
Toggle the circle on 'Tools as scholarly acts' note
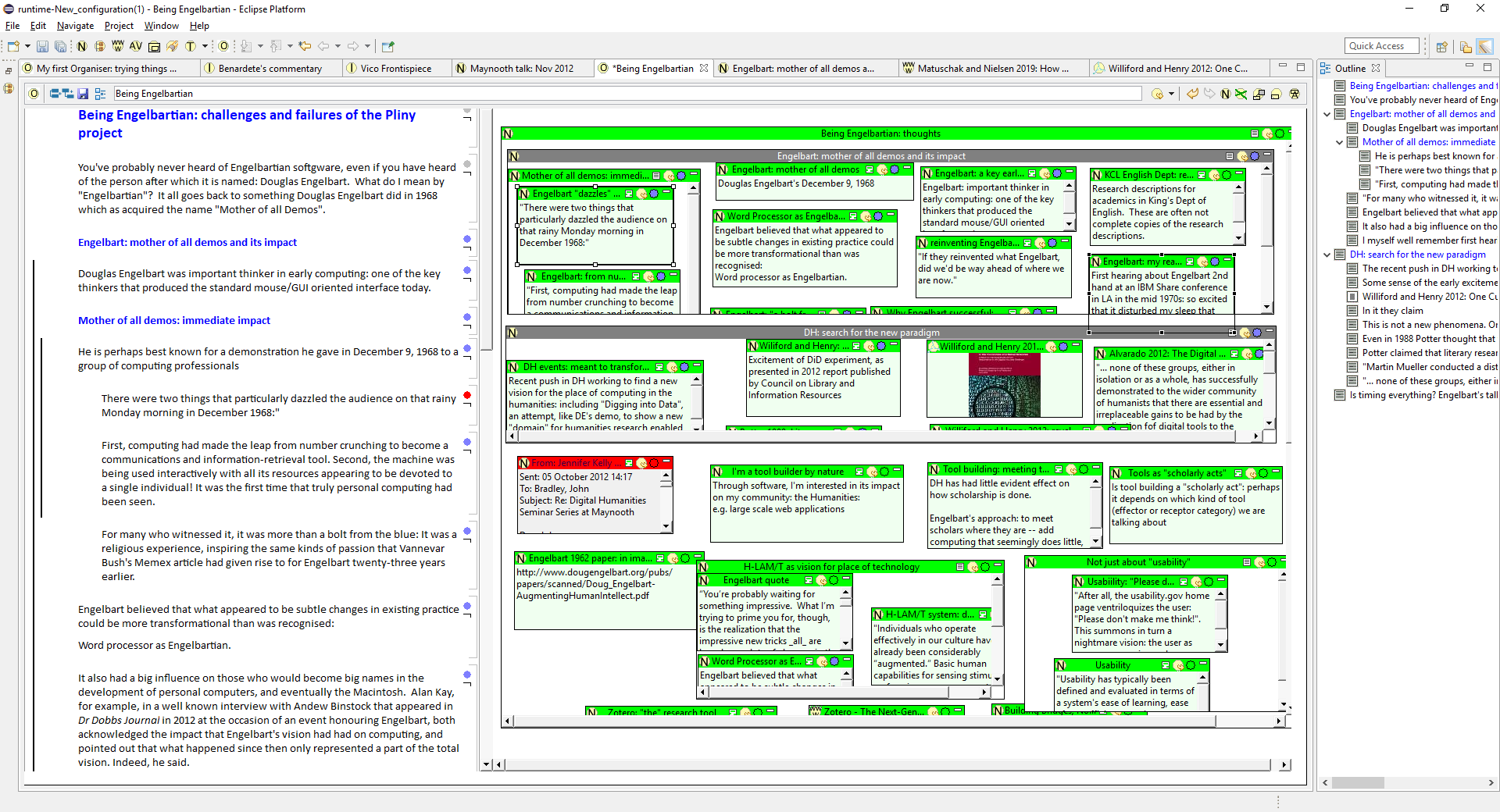pyautogui.click(x=1262, y=473)
